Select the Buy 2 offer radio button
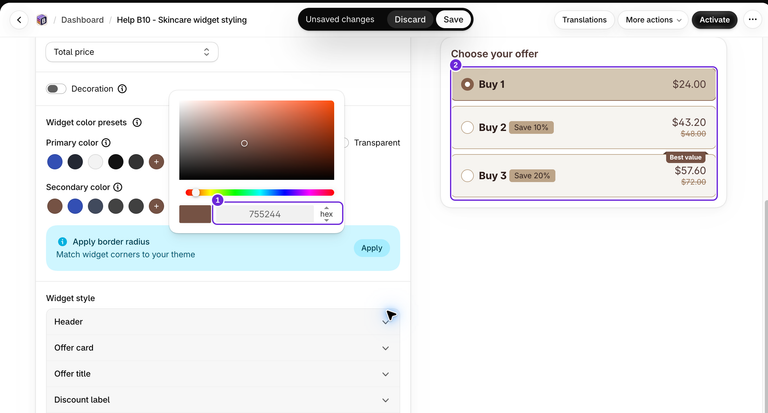This screenshot has height=413, width=768. click(x=467, y=127)
